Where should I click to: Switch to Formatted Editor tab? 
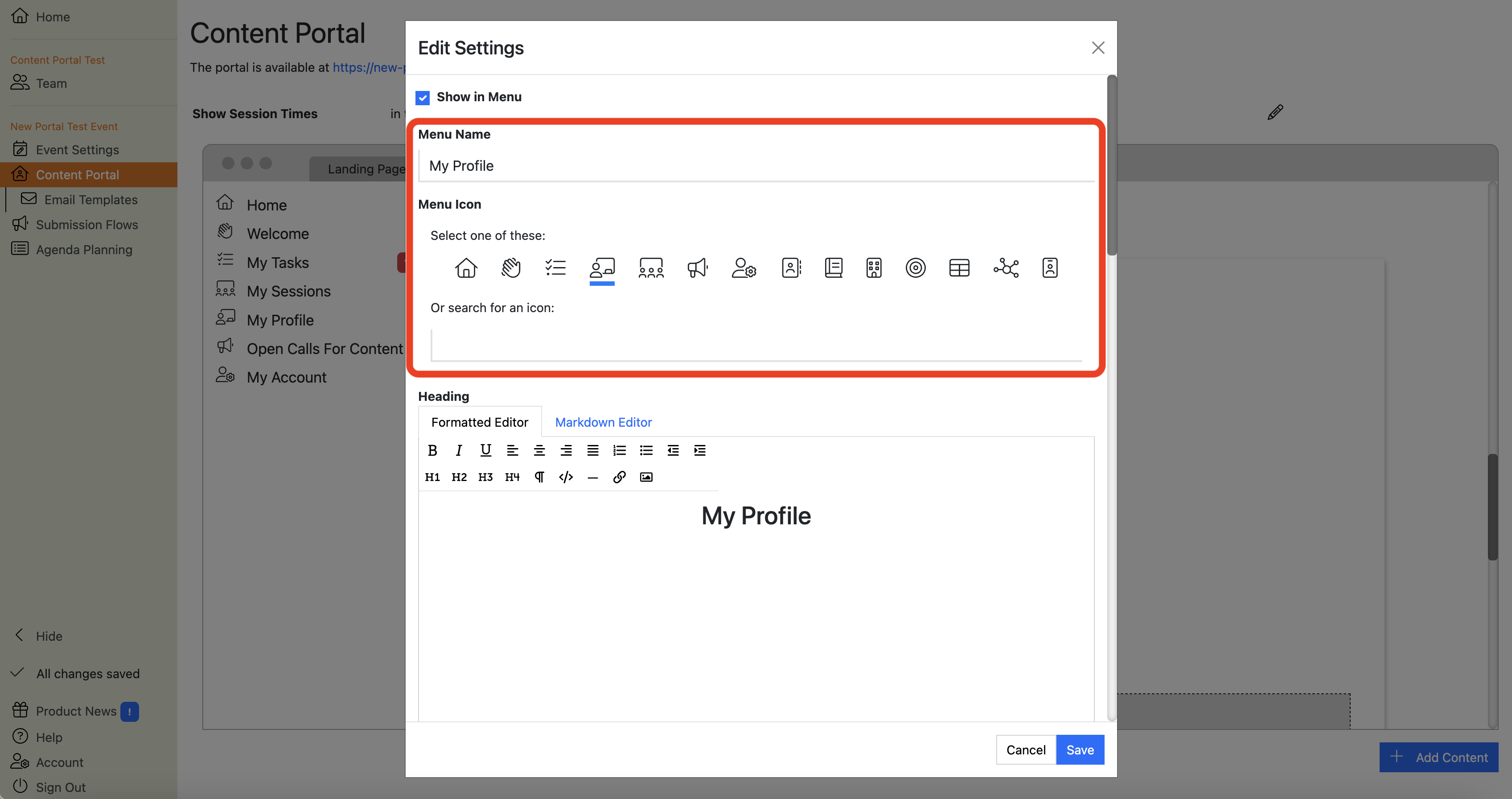480,422
